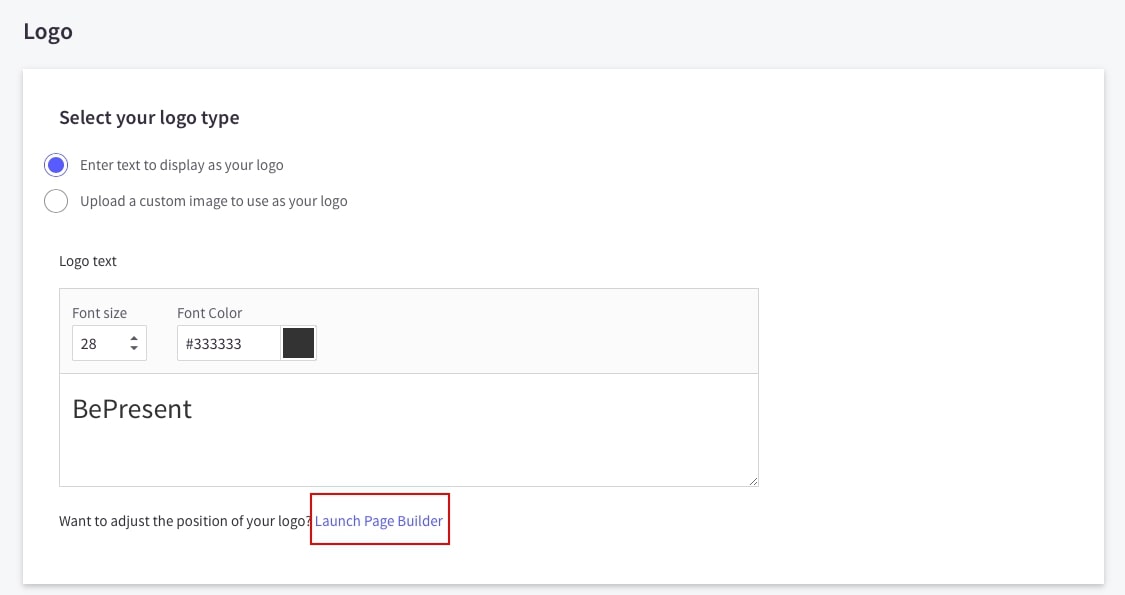Click the 'Logo text' label
Image resolution: width=1125 pixels, height=595 pixels.
(x=88, y=261)
